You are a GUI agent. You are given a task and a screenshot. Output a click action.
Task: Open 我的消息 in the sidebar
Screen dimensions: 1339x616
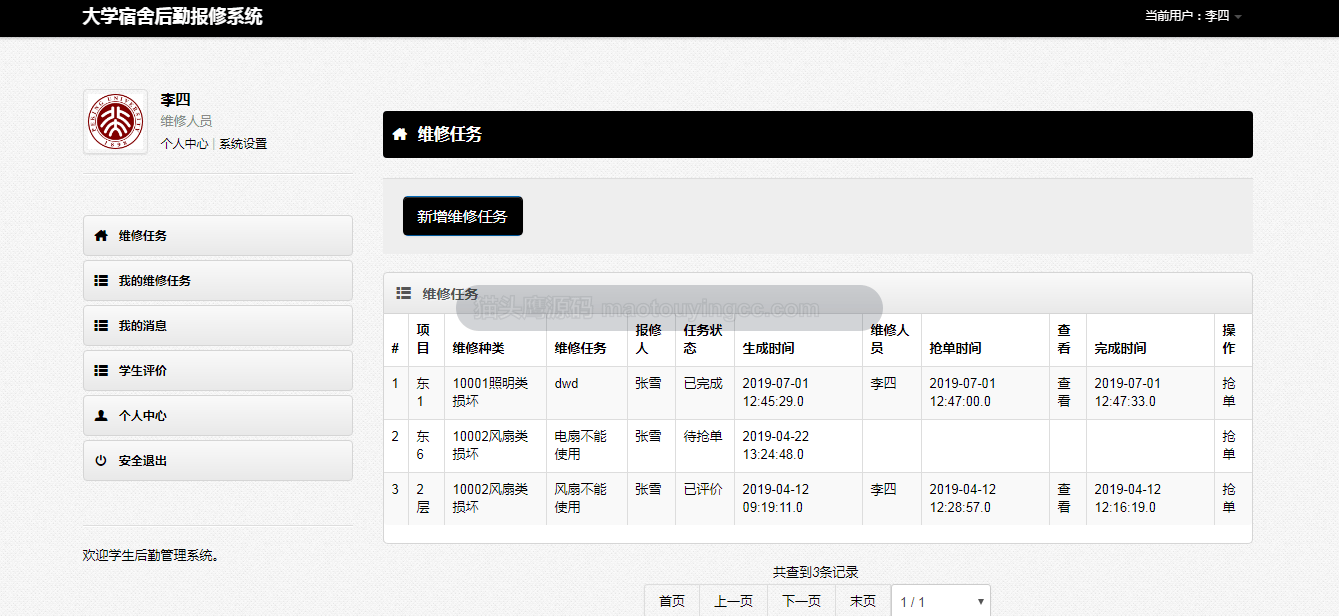point(218,326)
